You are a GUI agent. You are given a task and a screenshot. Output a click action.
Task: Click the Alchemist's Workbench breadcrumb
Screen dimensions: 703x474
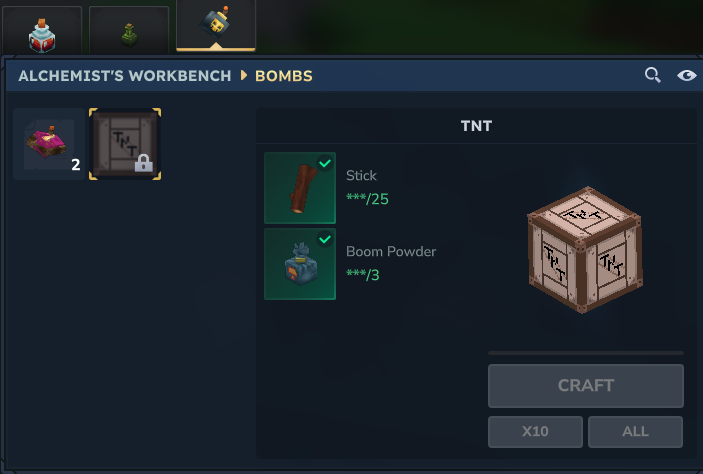(125, 76)
